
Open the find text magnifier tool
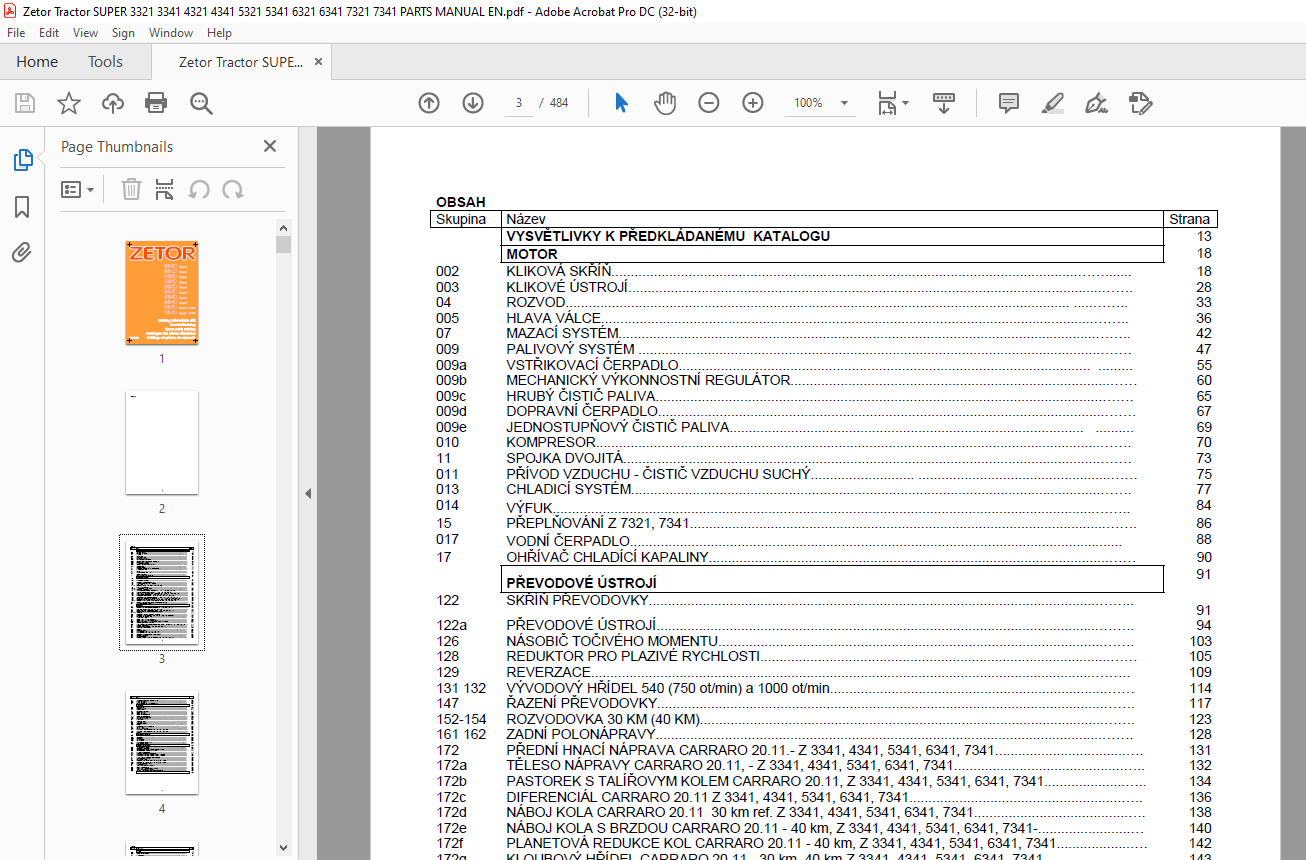tap(201, 103)
